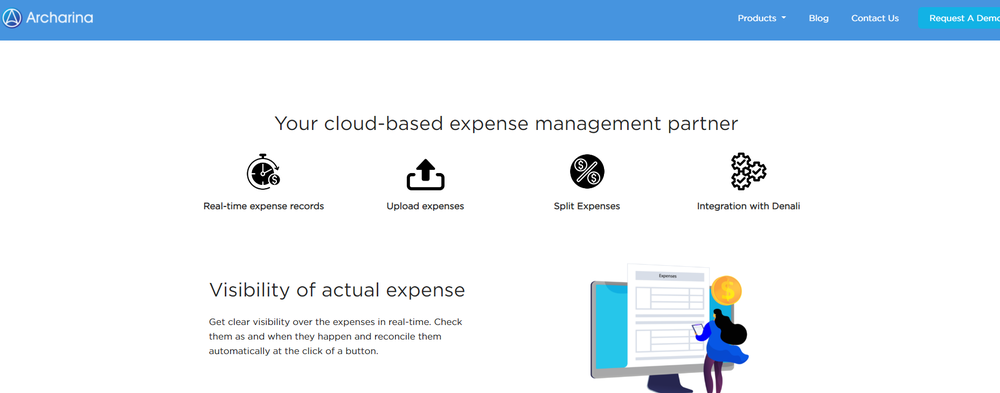Go to Contact Us

tap(875, 19)
